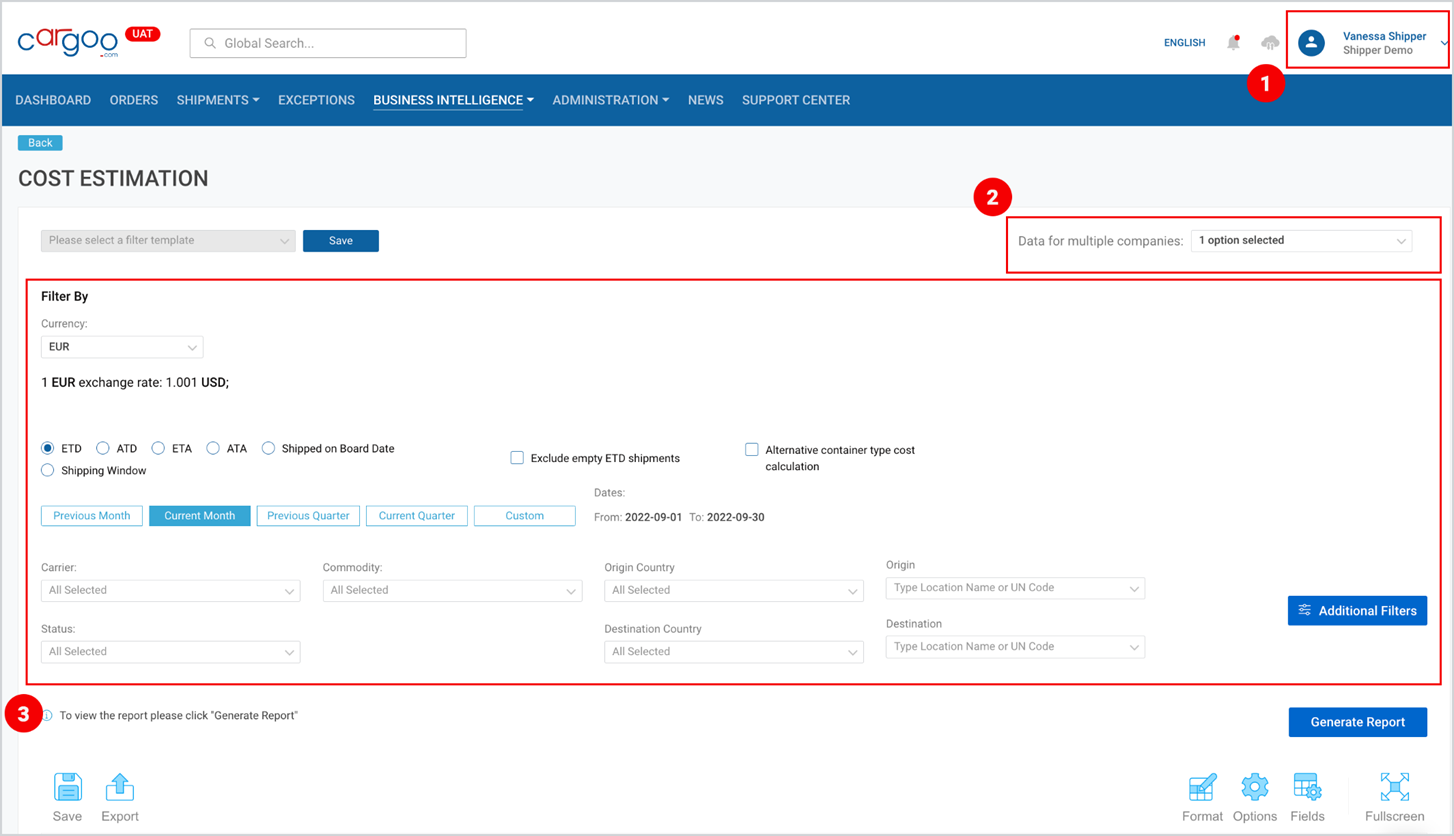Image resolution: width=1454 pixels, height=836 pixels.
Task: Click the Back button
Action: (x=40, y=143)
